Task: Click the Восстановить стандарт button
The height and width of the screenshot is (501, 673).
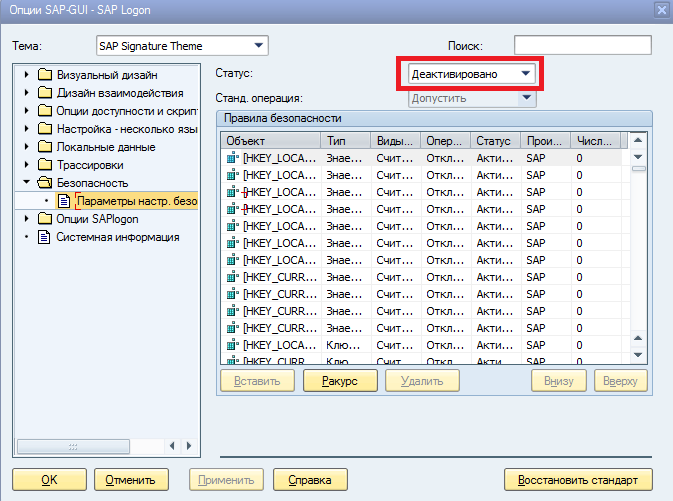Action: [579, 479]
